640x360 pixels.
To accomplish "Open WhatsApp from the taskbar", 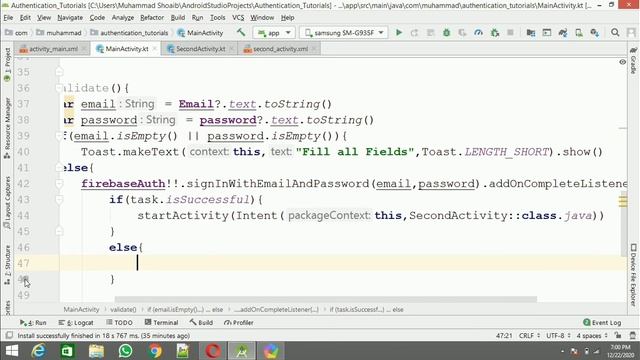I will pos(125,351).
